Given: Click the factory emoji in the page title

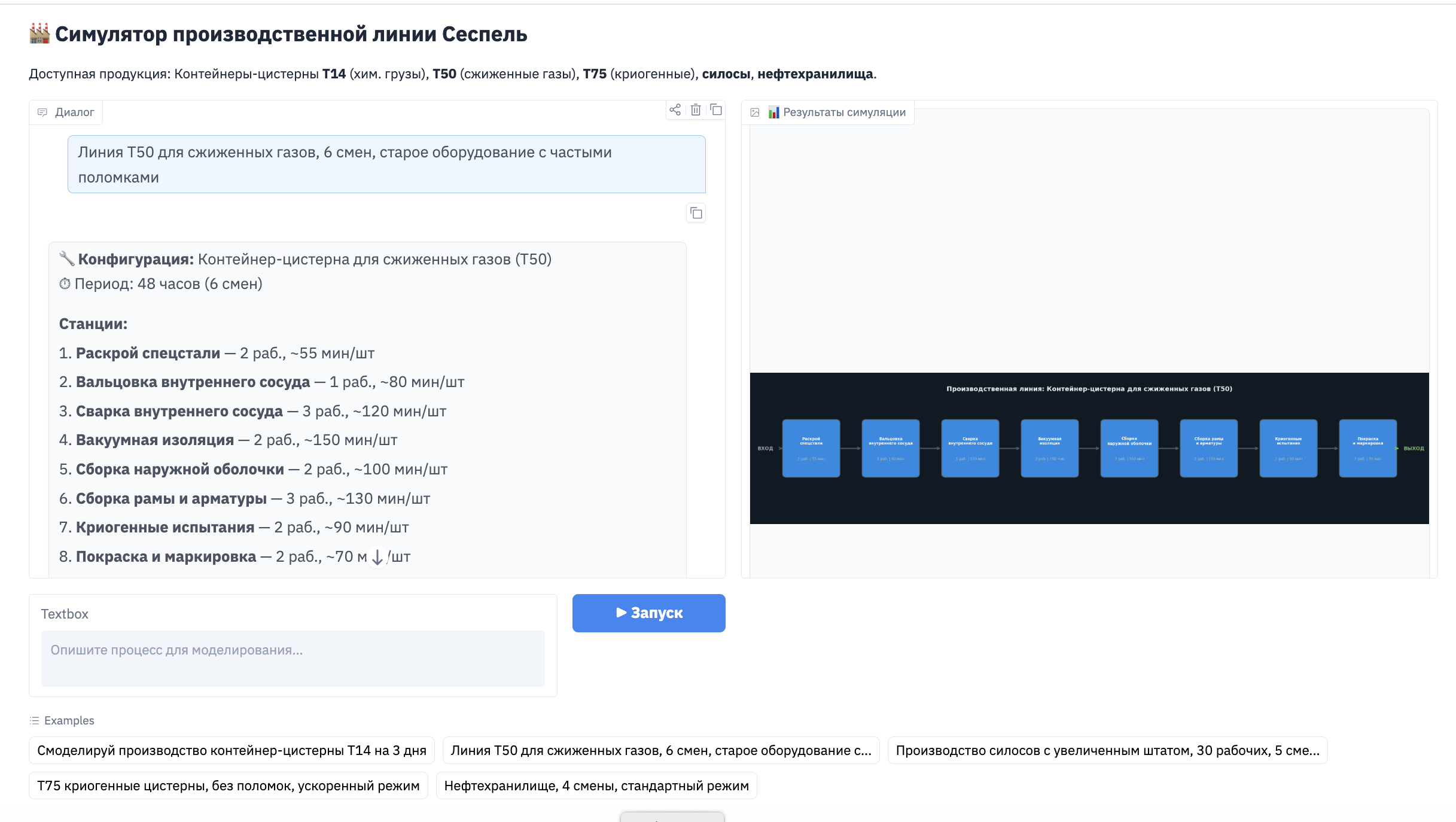Looking at the screenshot, I should [39, 34].
